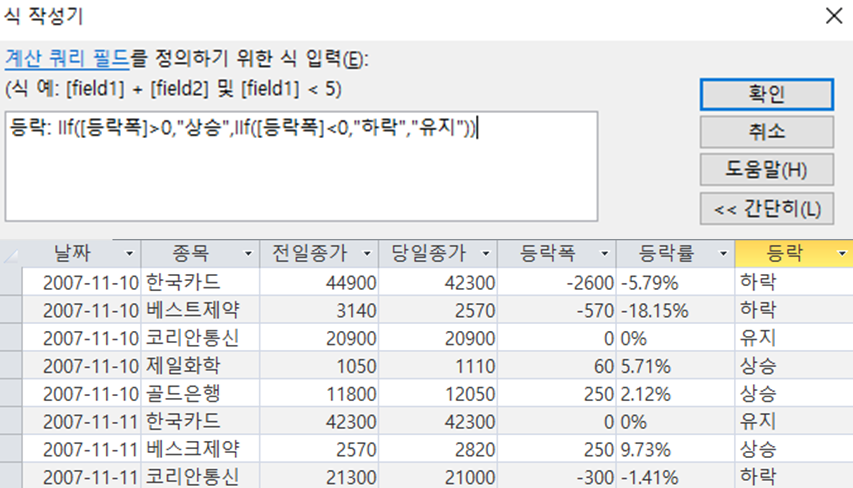Open 전일종가 column filter dropdown
The width and height of the screenshot is (853, 488).
point(367,254)
